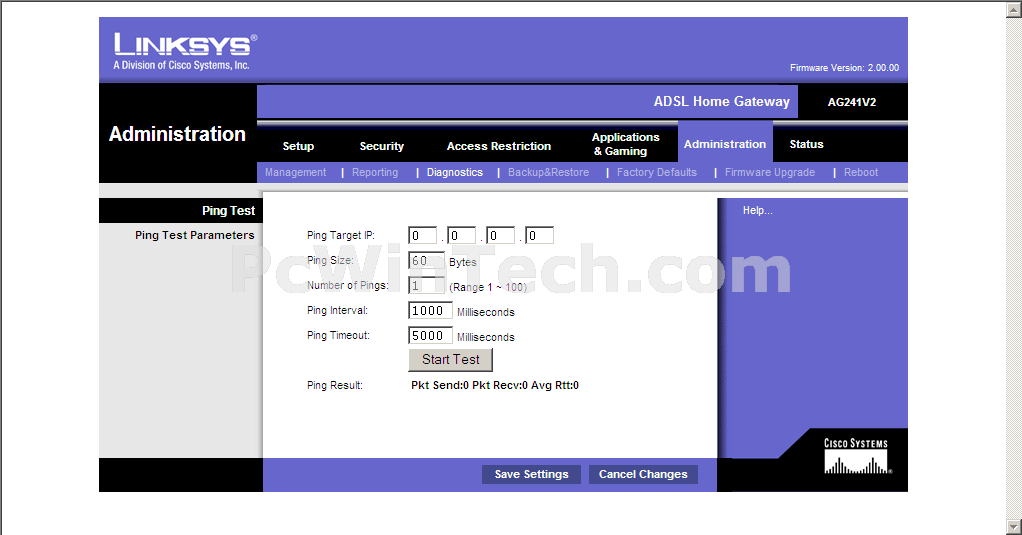Click the 'Ping Test' section heading

coord(228,210)
